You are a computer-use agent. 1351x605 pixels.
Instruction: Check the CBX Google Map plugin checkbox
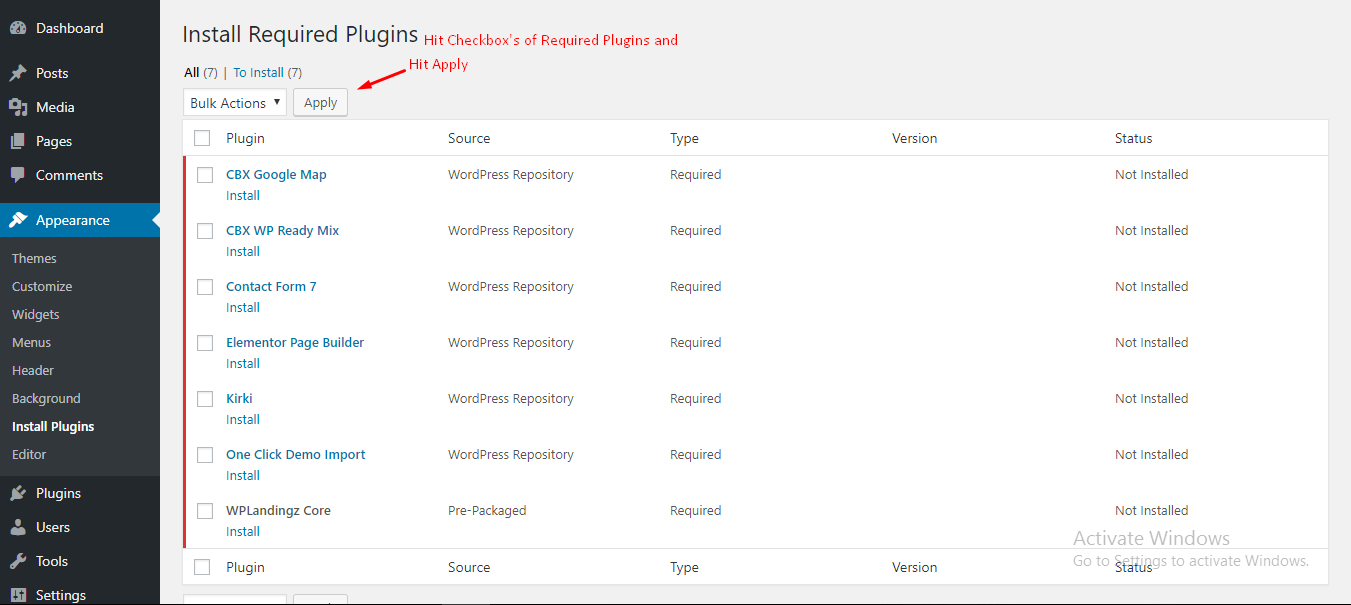(205, 175)
